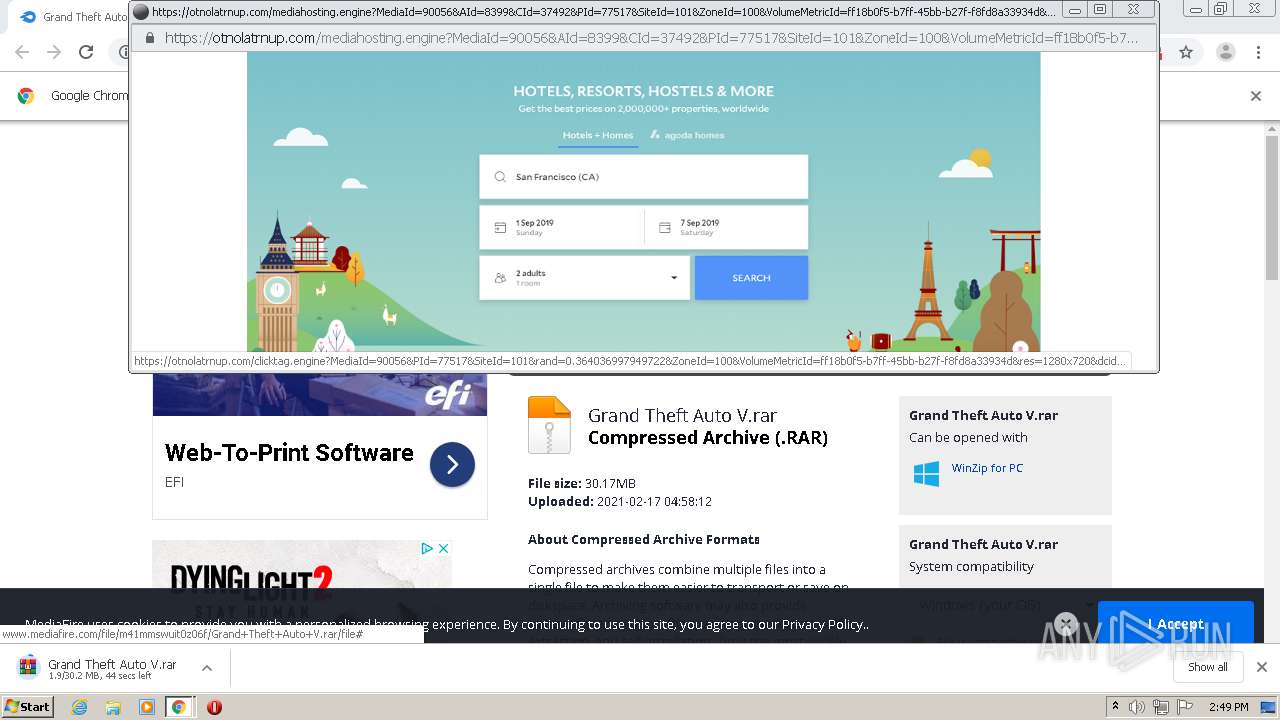The height and width of the screenshot is (720, 1280).
Task: Bookmark page with star icon
Action: pos(1186,52)
